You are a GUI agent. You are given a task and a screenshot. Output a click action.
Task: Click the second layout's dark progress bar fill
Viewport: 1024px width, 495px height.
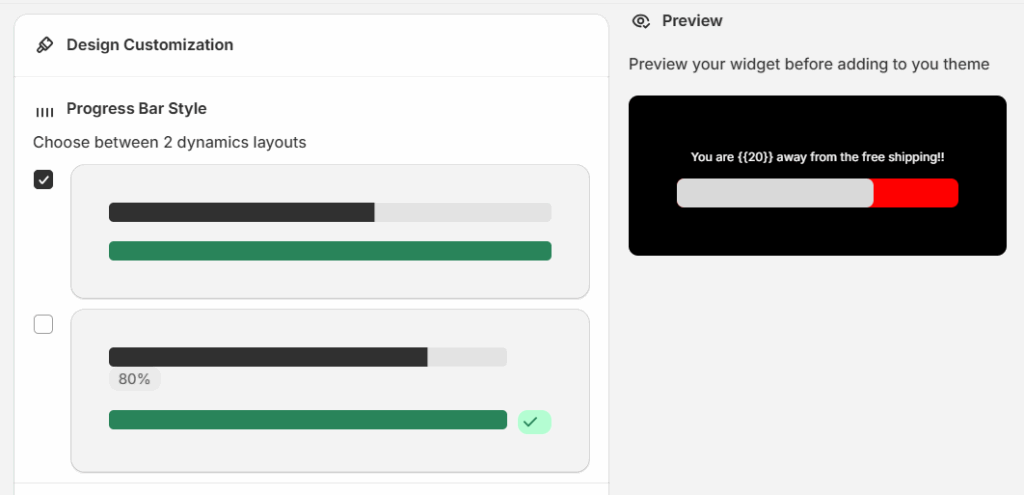point(268,357)
